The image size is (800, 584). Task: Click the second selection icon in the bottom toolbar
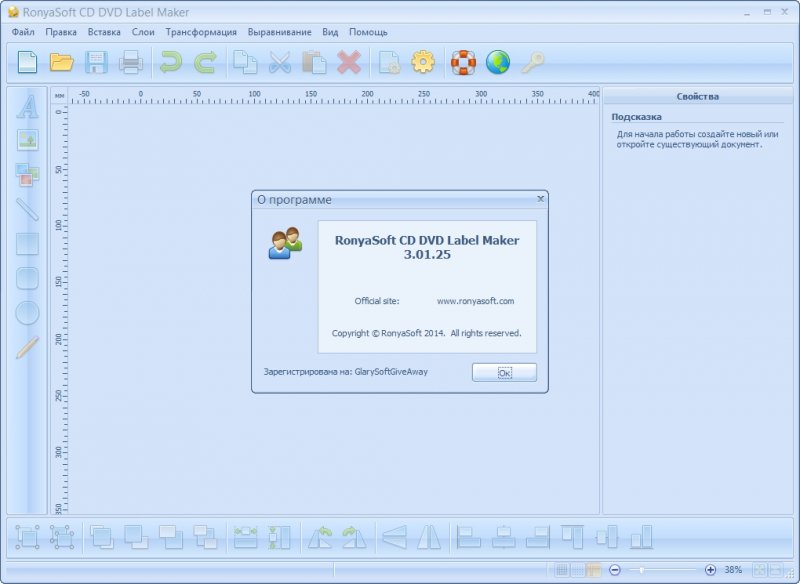[x=62, y=537]
